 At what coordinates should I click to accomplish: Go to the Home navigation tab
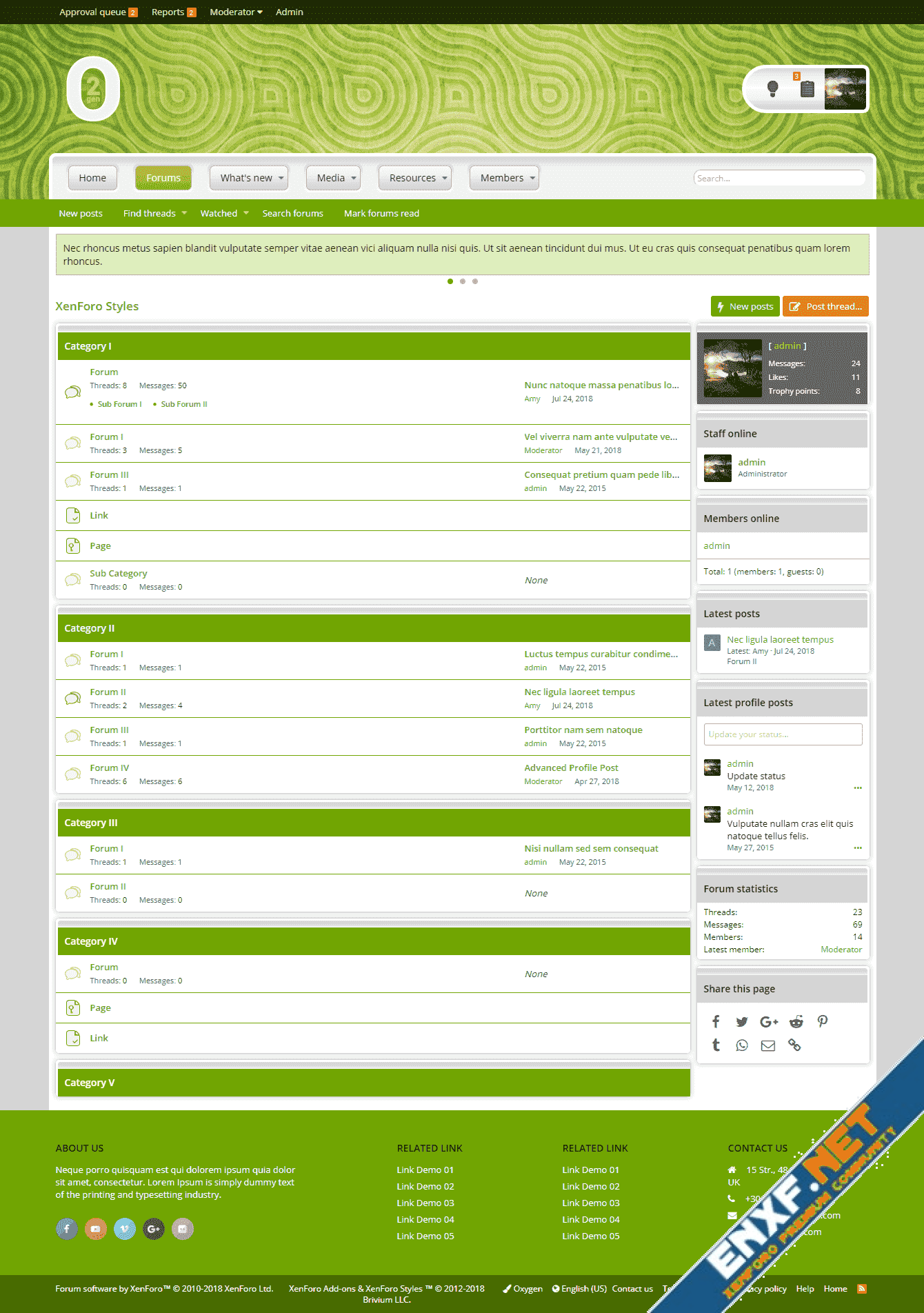point(92,178)
